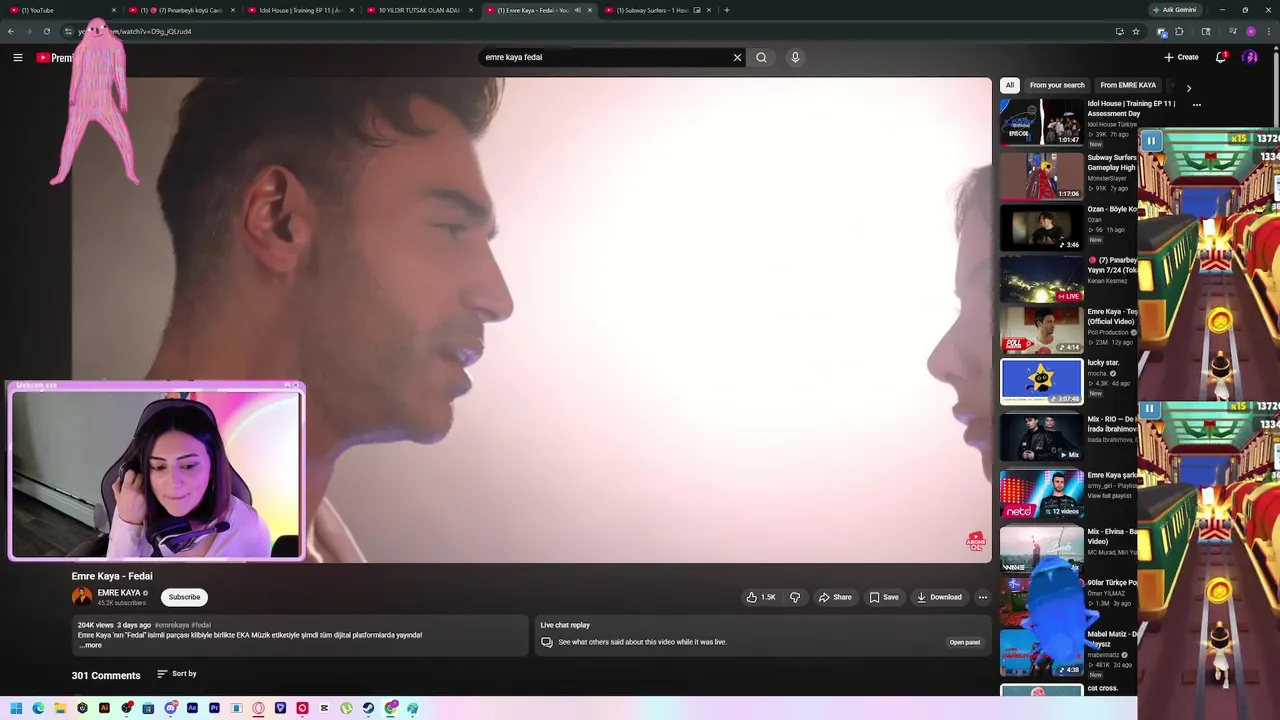Open more actions ellipsis below the video
This screenshot has height=720, width=1280.
click(x=982, y=597)
